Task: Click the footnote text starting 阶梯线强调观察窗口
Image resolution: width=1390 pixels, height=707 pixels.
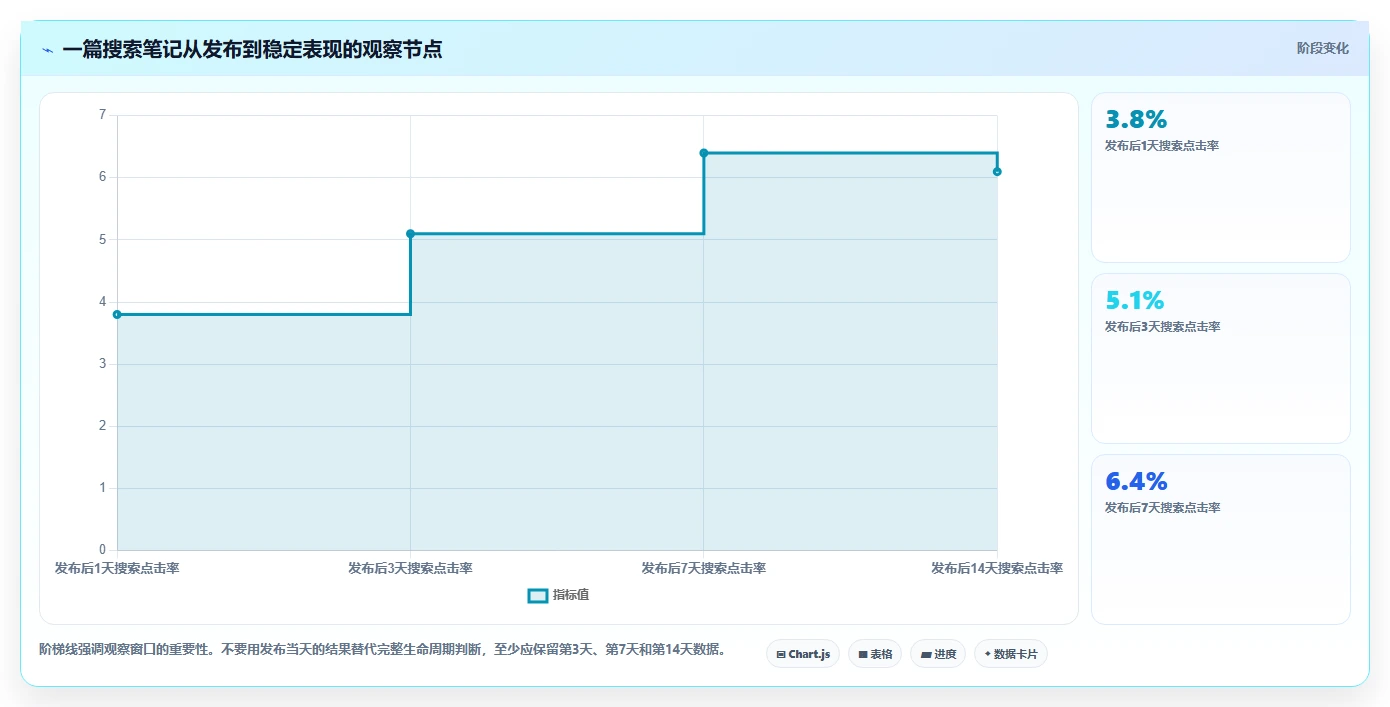Action: 382,649
